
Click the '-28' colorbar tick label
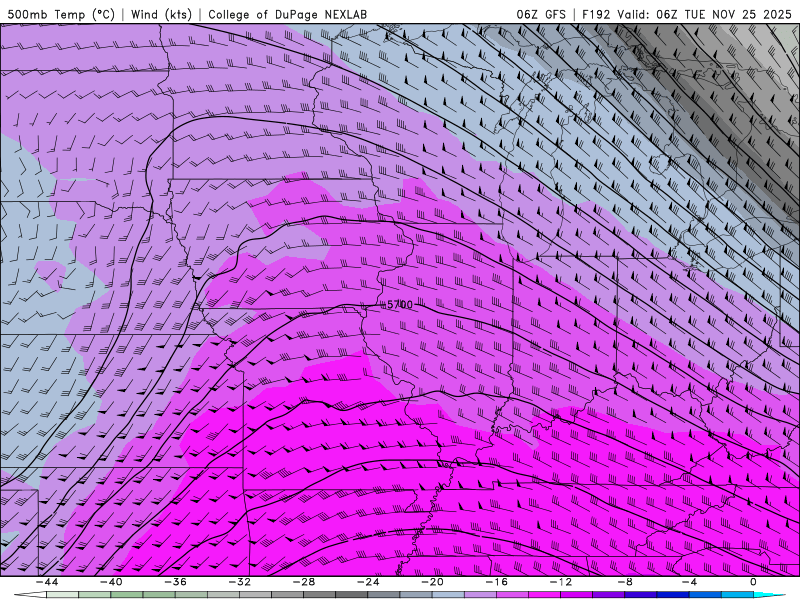tap(304, 582)
